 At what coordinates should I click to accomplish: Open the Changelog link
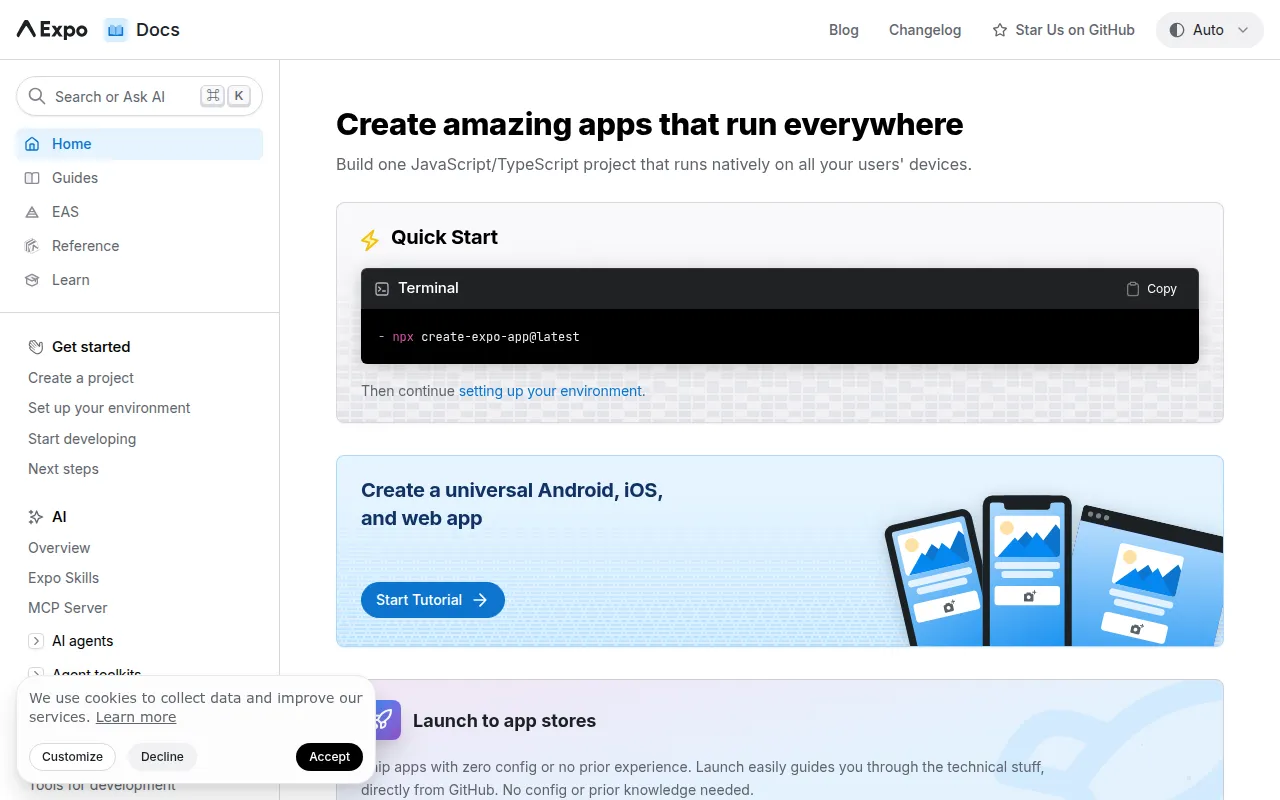925,30
